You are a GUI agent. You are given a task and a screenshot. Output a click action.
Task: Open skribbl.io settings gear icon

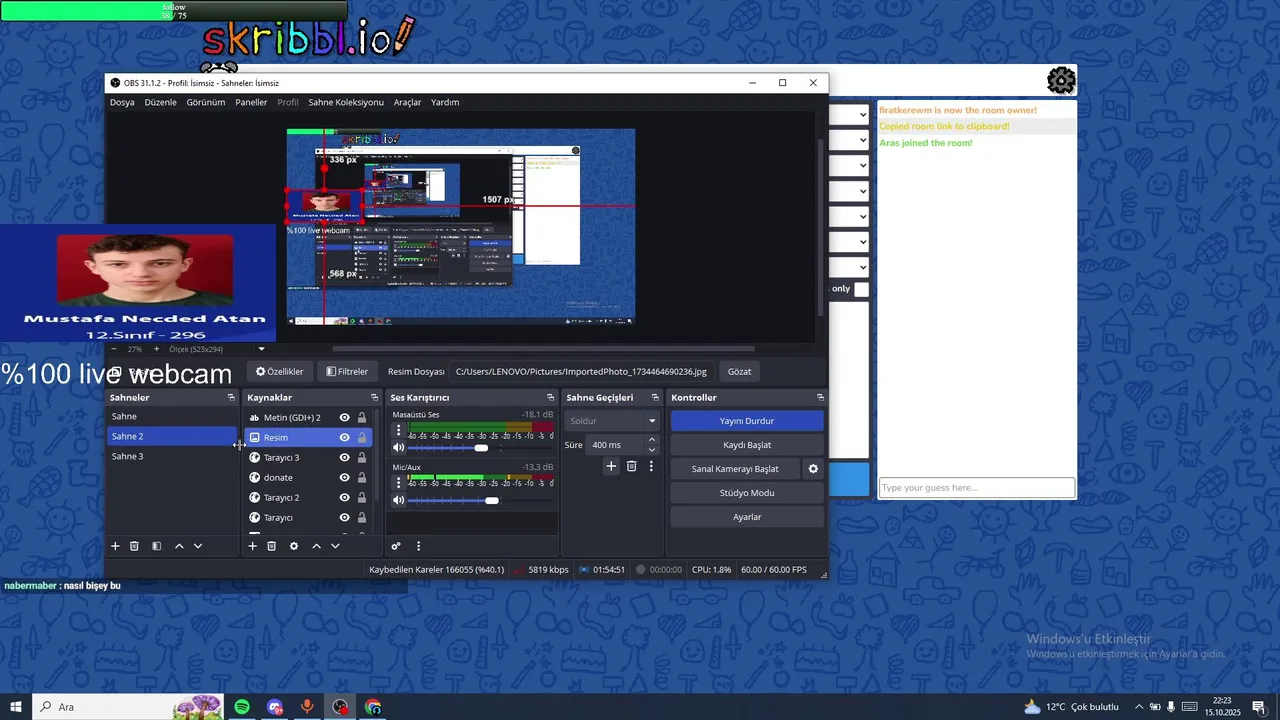[x=1061, y=80]
